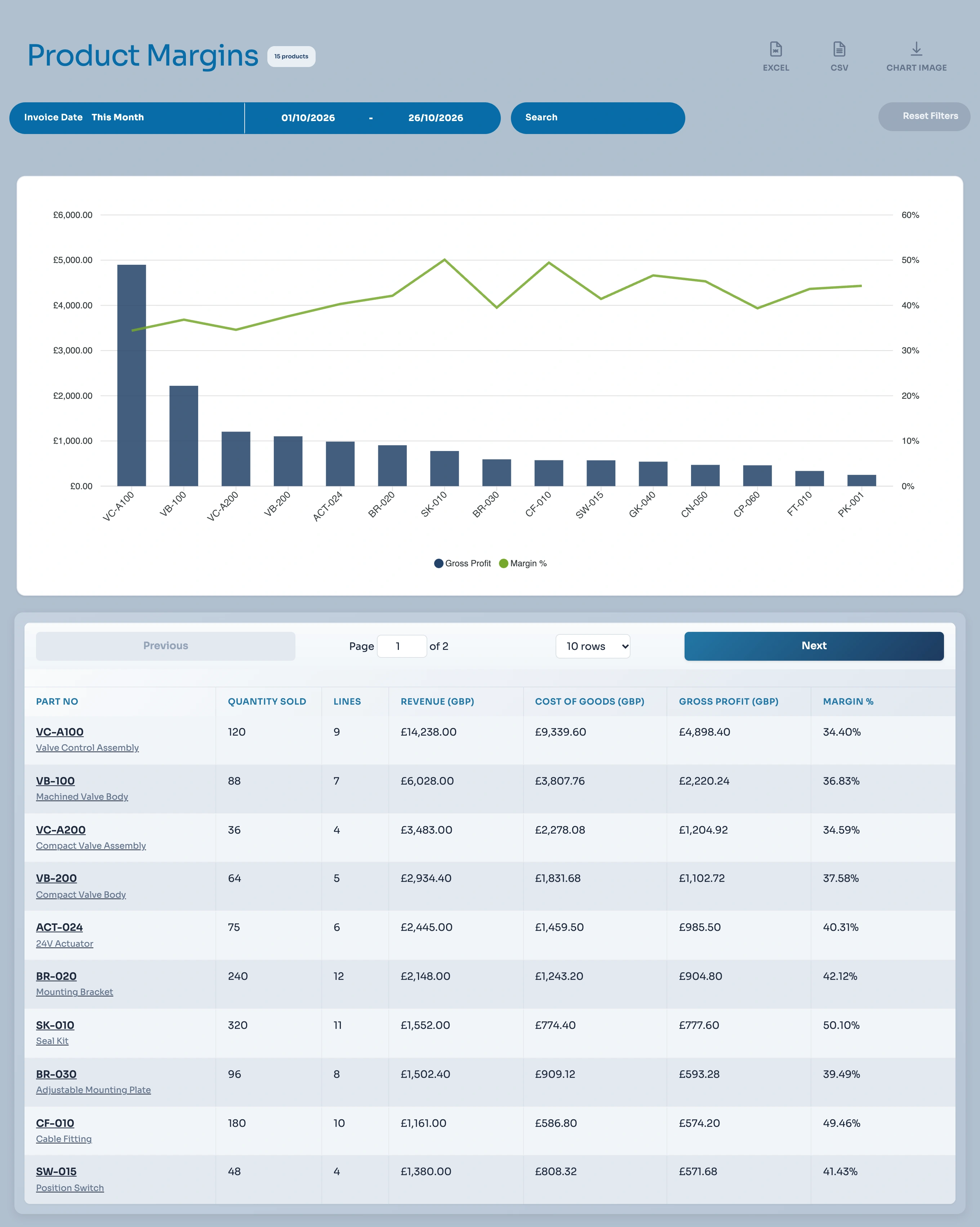Click the start date 01/10/2026 field

[308, 118]
